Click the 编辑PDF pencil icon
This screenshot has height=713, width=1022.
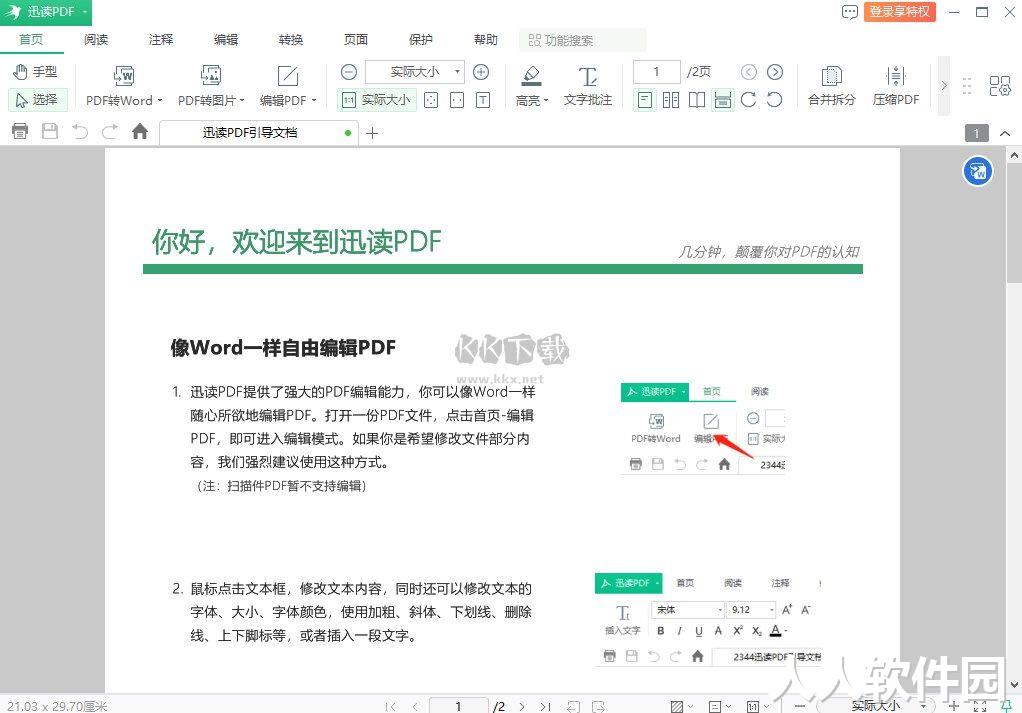(x=287, y=76)
